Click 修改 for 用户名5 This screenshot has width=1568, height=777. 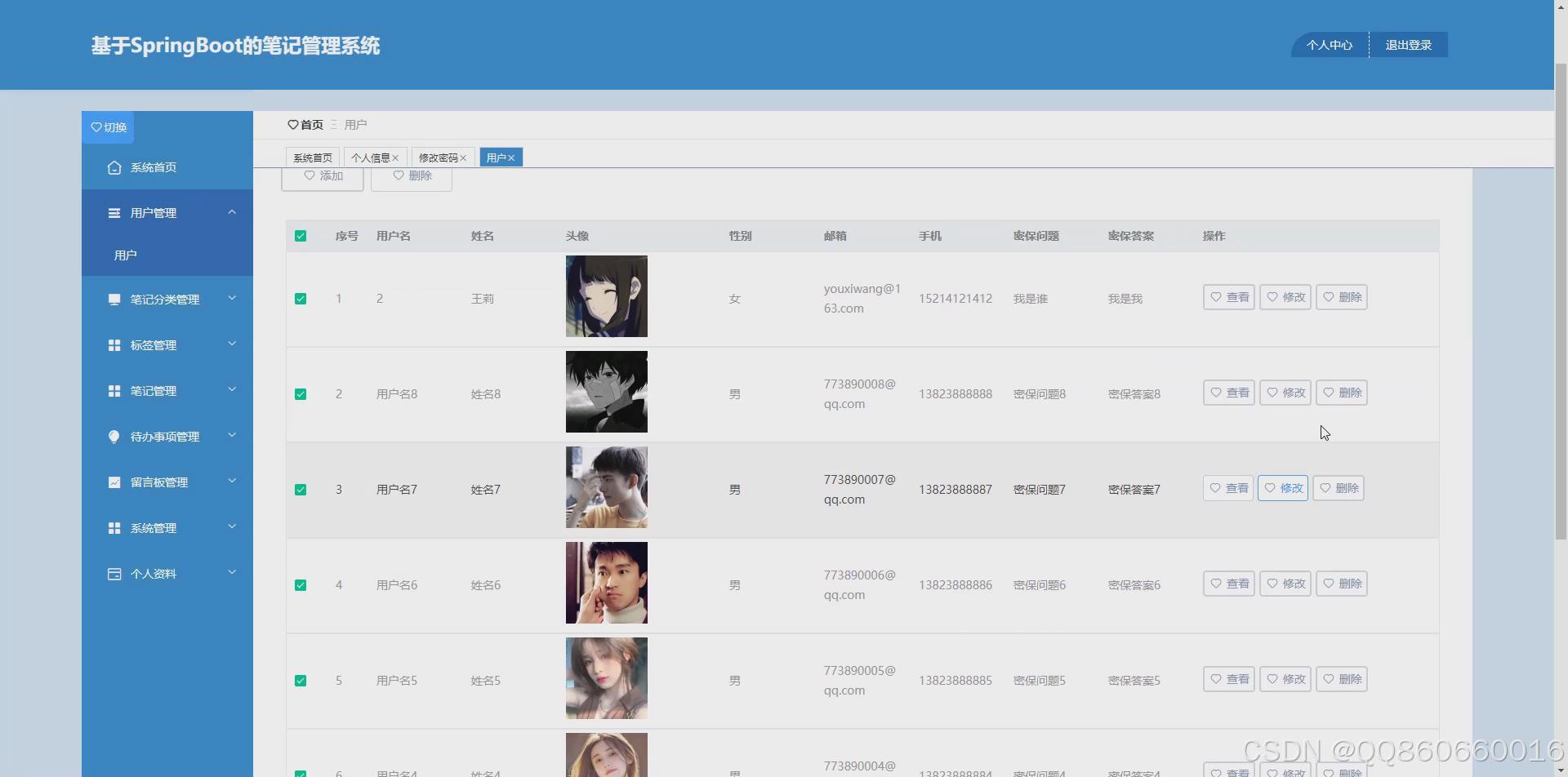pos(1285,679)
